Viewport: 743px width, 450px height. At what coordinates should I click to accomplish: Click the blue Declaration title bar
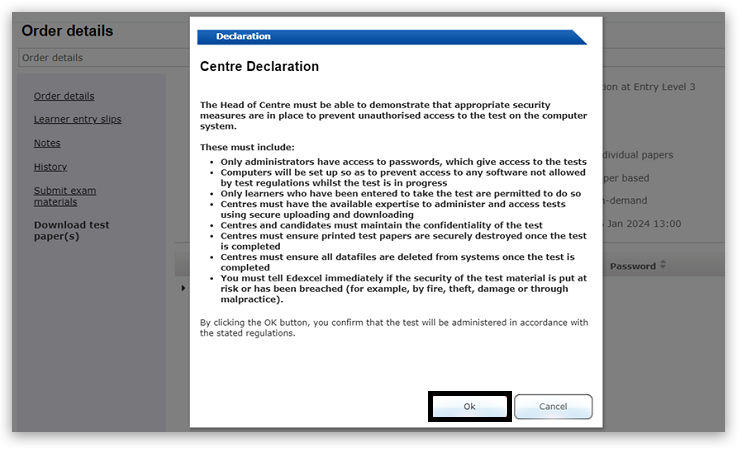390,37
